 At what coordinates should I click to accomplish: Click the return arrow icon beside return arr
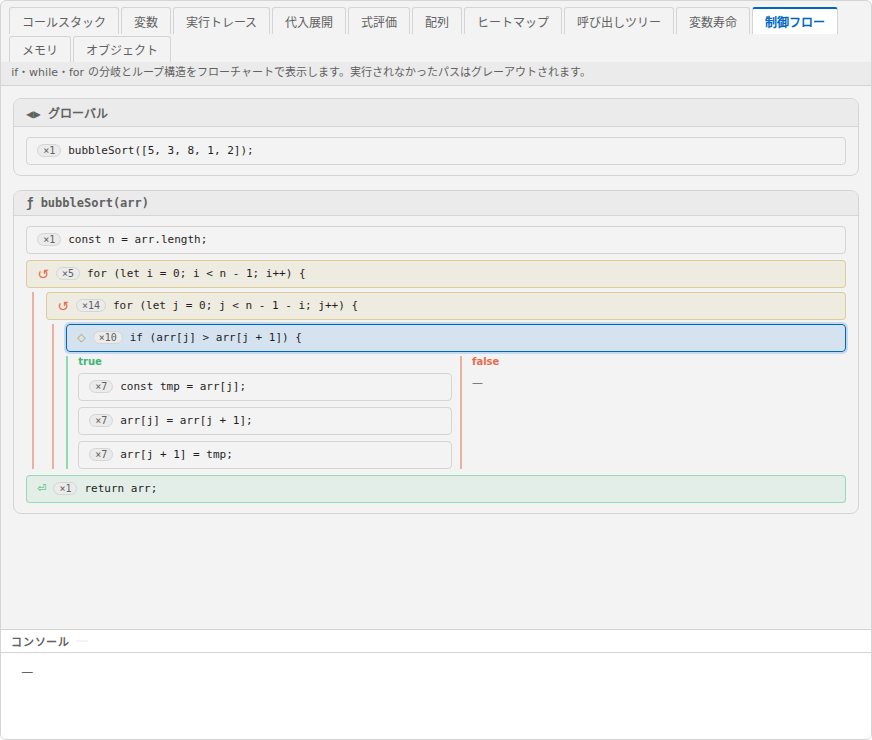(42, 488)
